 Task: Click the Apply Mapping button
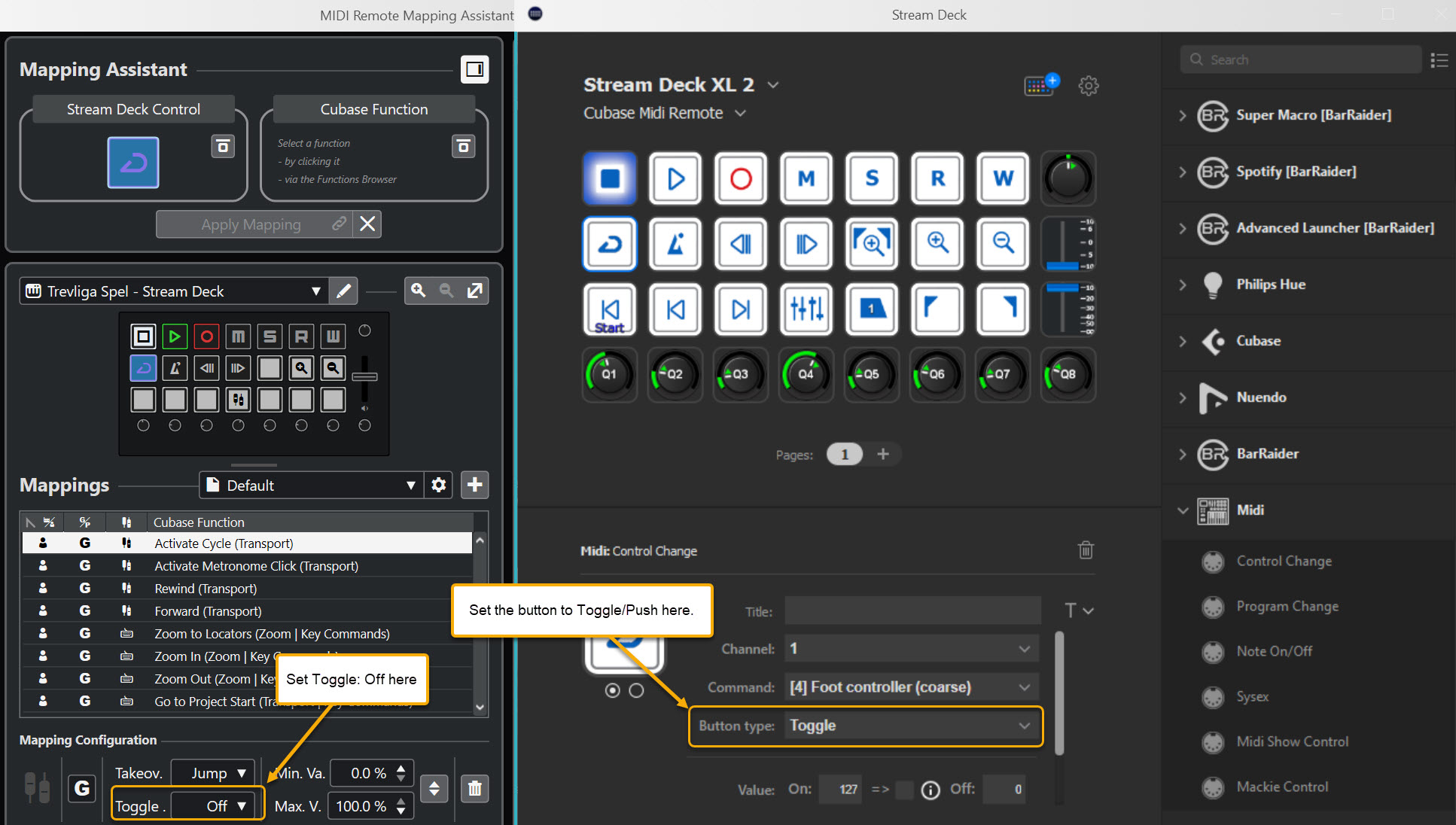pos(252,224)
